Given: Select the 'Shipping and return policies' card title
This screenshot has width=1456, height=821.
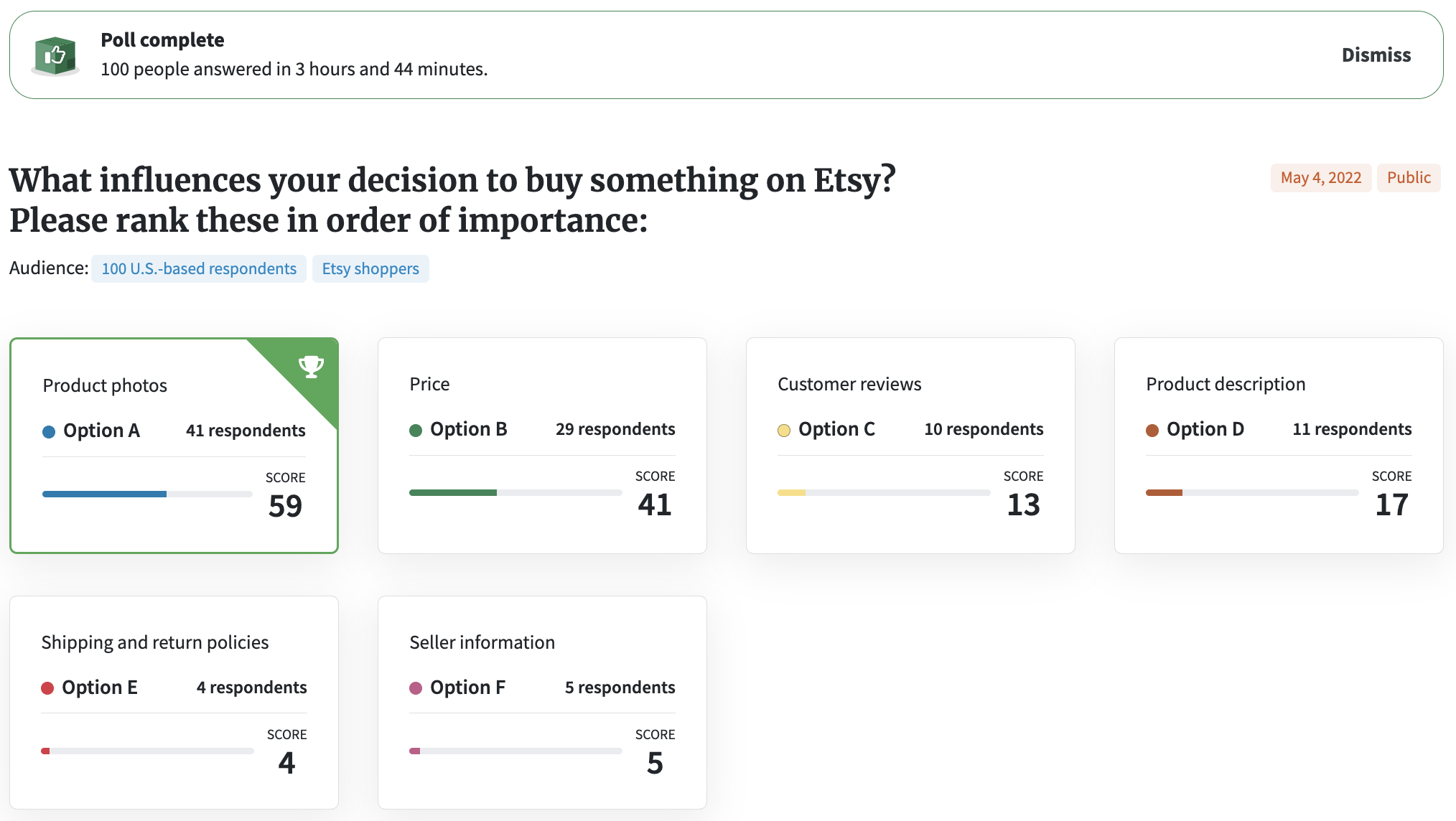Looking at the screenshot, I should [155, 642].
